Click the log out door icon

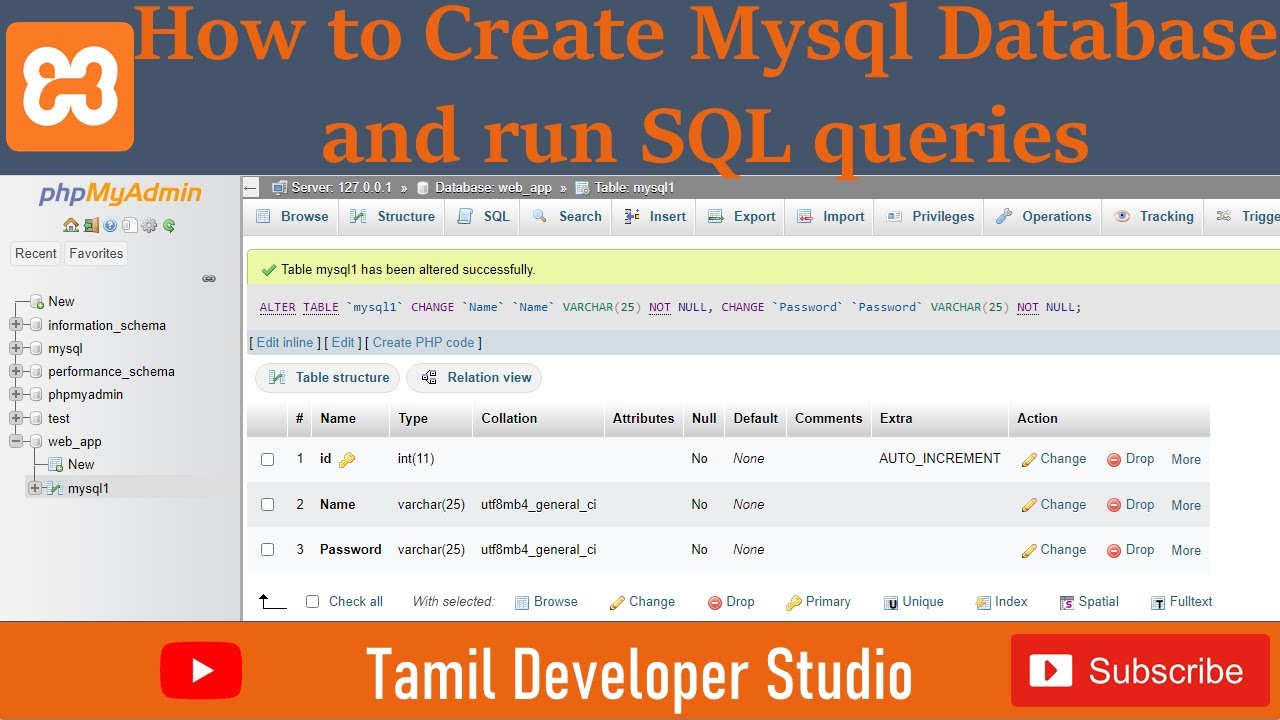click(x=90, y=225)
